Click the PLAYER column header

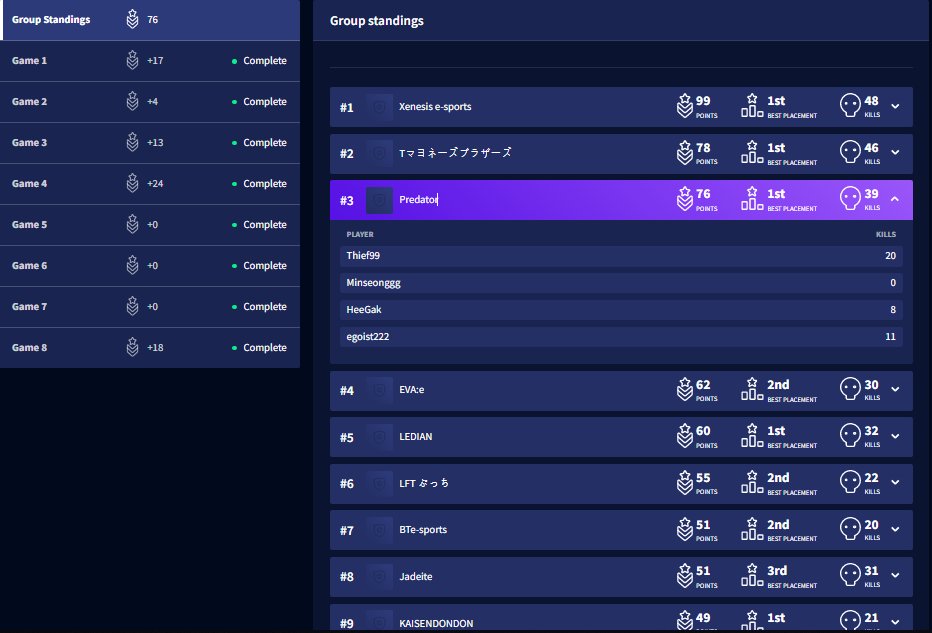[360, 234]
